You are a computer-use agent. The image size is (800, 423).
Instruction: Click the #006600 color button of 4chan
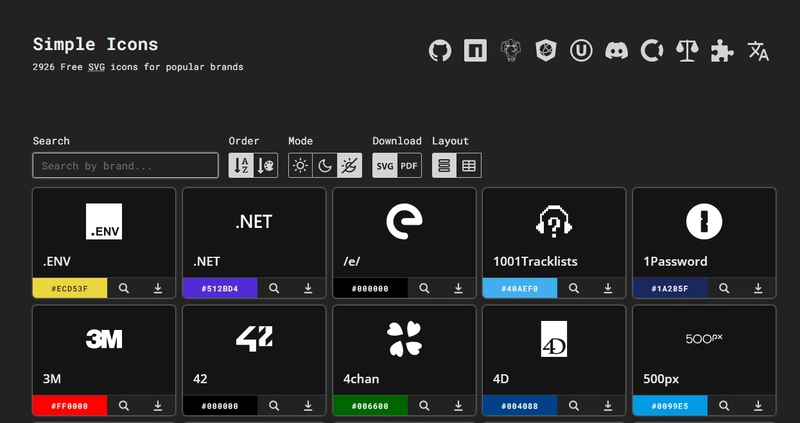[x=370, y=406]
